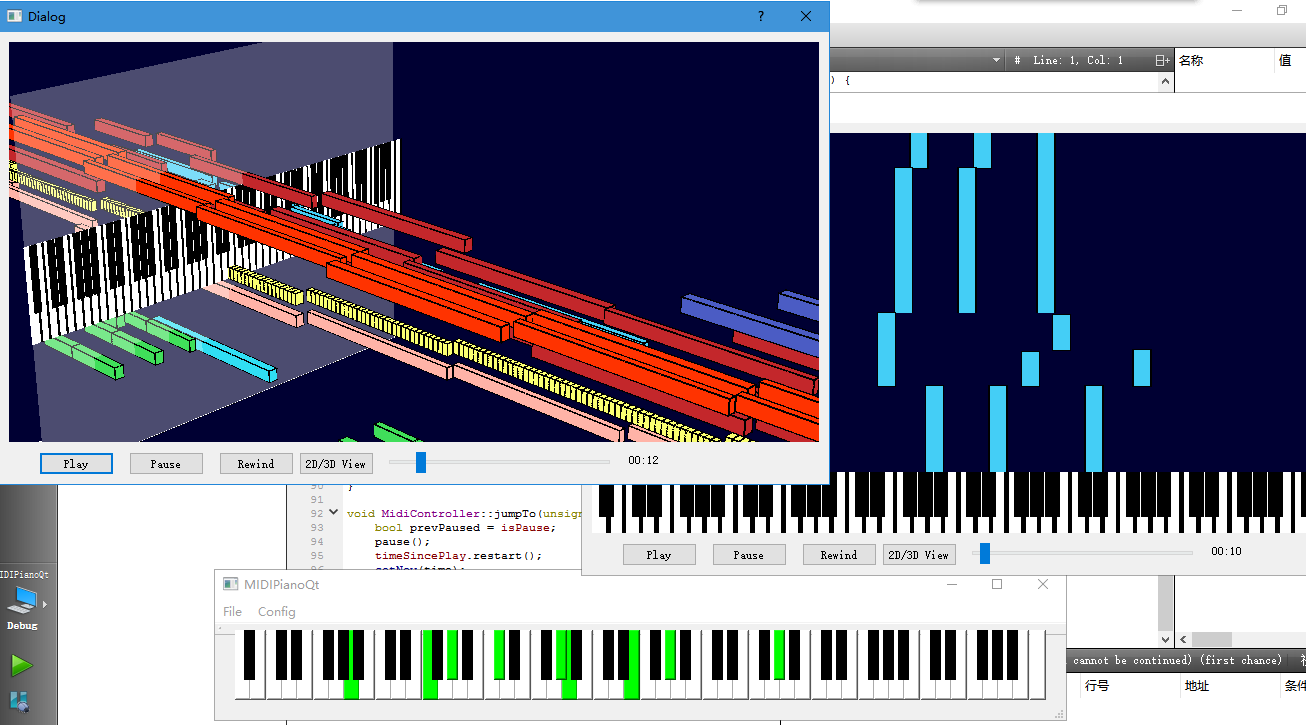Screen dimensions: 1306x725
Task: Click the horizontal scrollbar thumb in the right panel
Action: [1212, 639]
